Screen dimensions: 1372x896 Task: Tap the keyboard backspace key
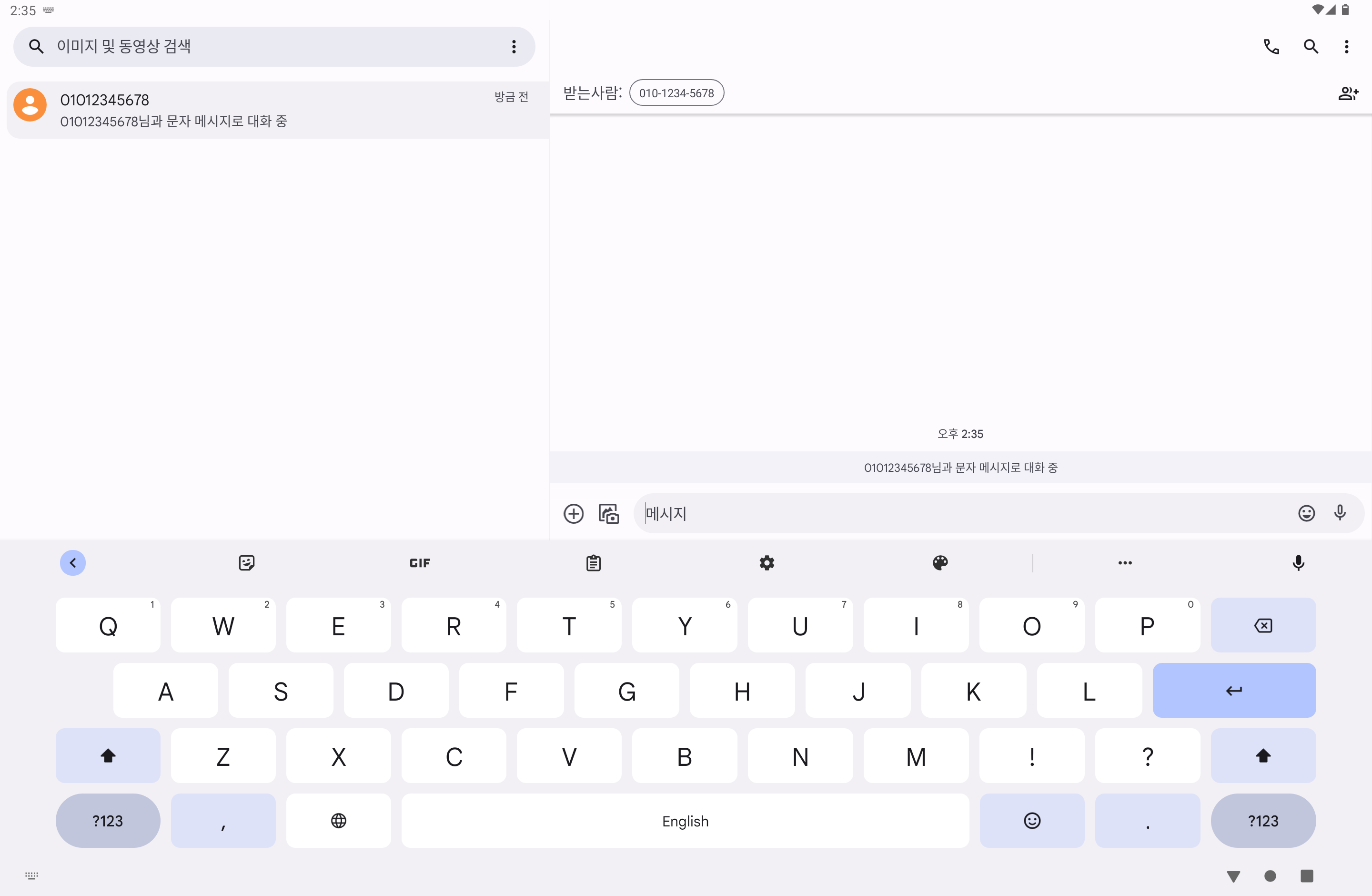(1262, 625)
